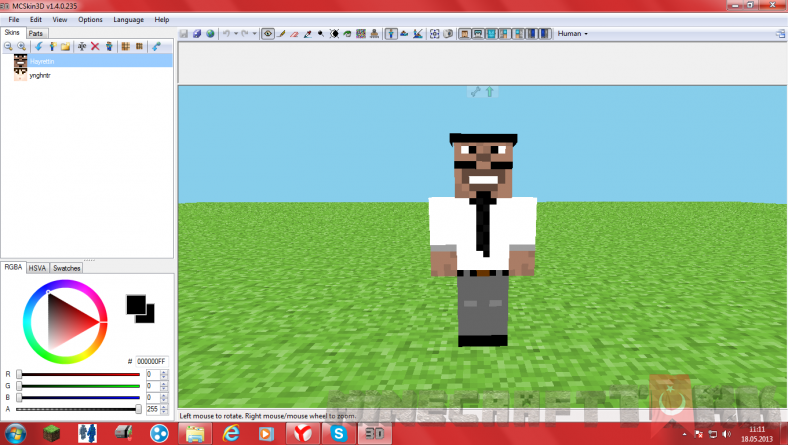The width and height of the screenshot is (788, 445).
Task: Select the Dodge/Burn tool
Action: [321, 34]
